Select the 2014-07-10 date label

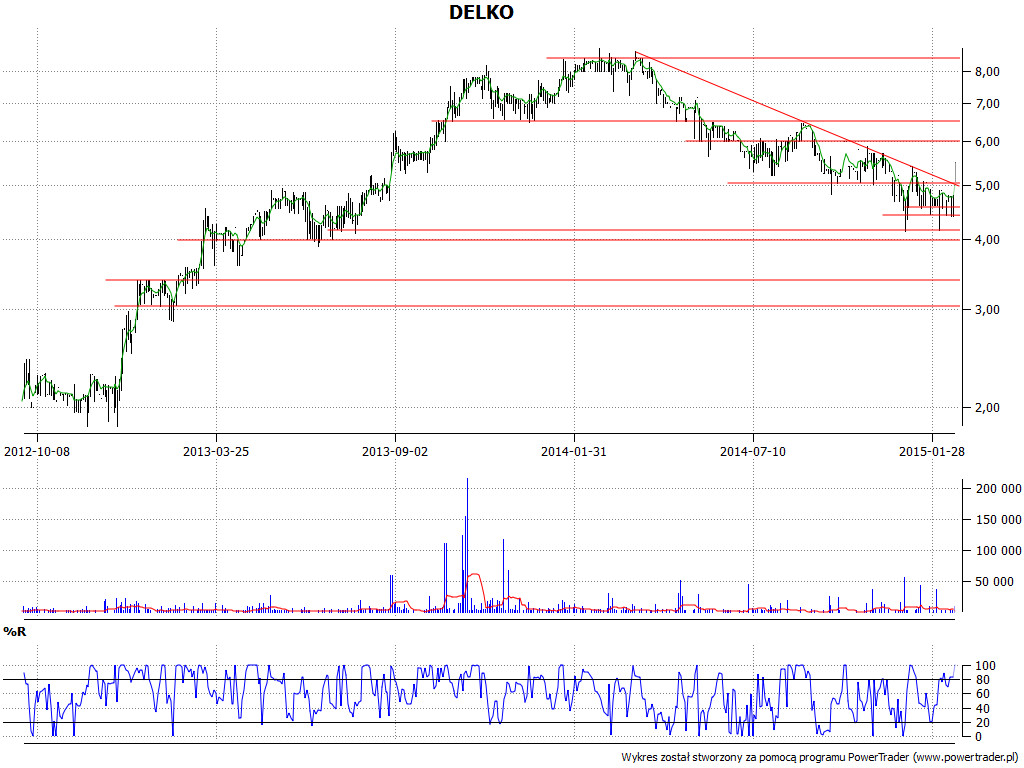753,451
